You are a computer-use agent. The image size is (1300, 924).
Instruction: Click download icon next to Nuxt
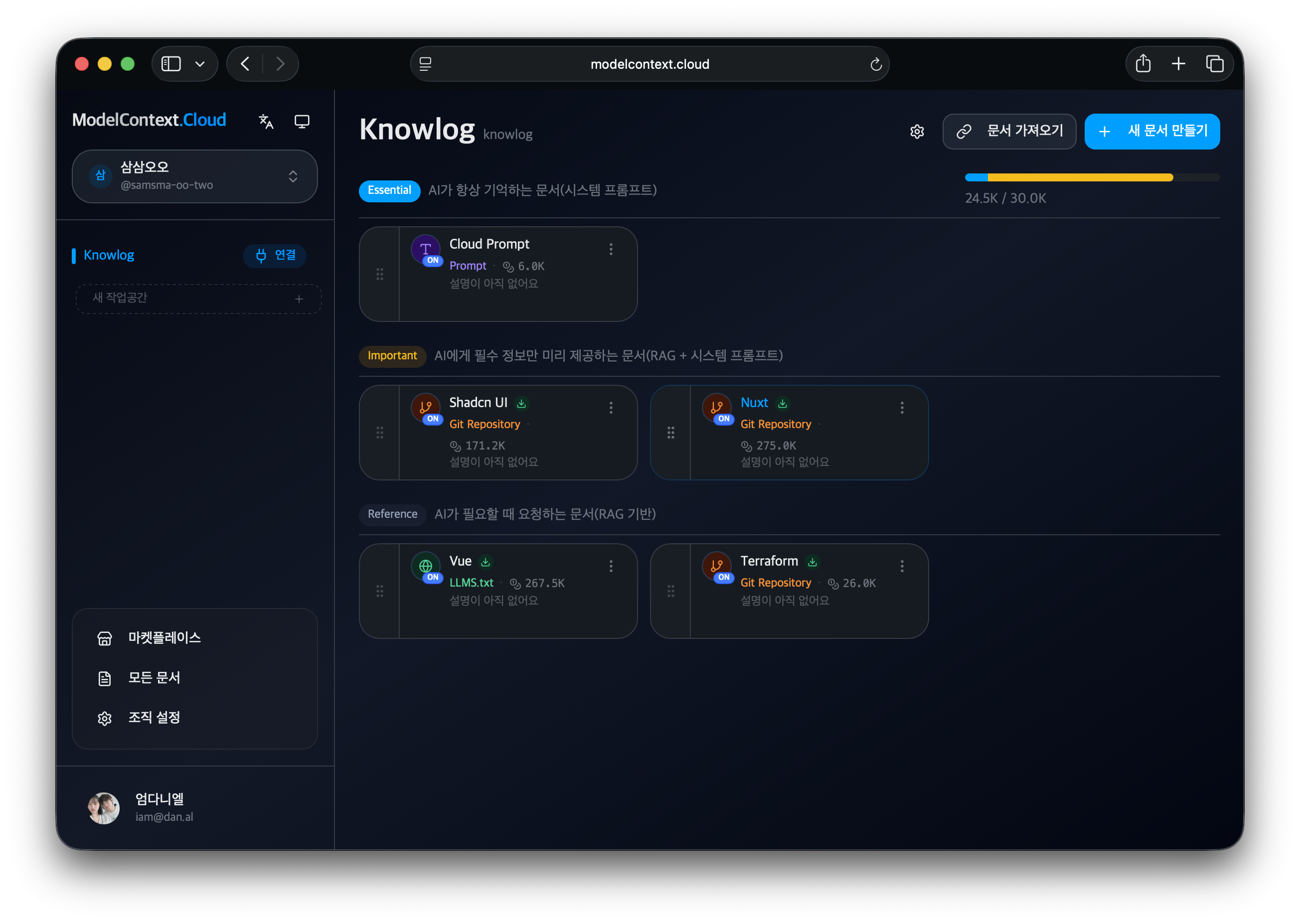782,403
